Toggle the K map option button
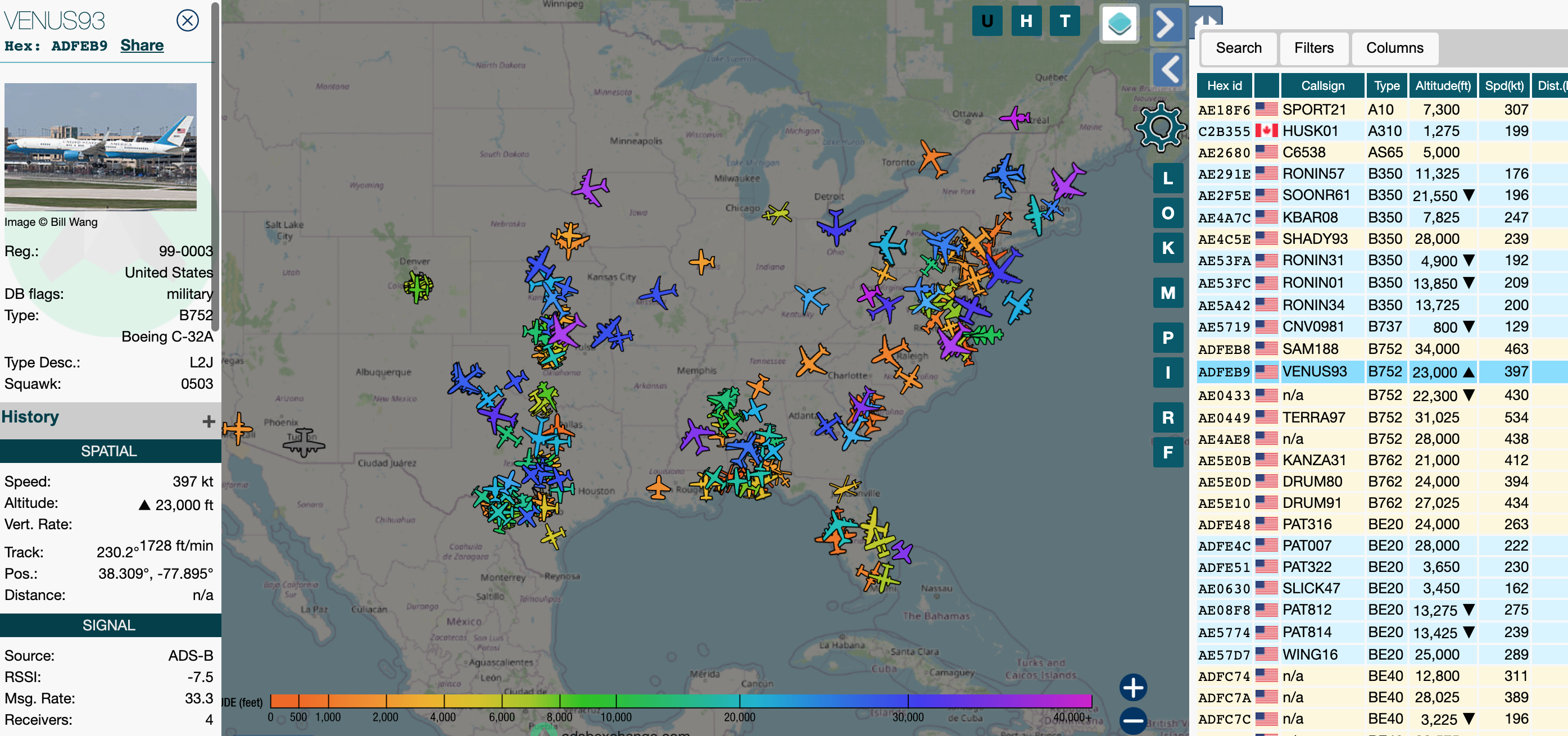 coord(1167,248)
